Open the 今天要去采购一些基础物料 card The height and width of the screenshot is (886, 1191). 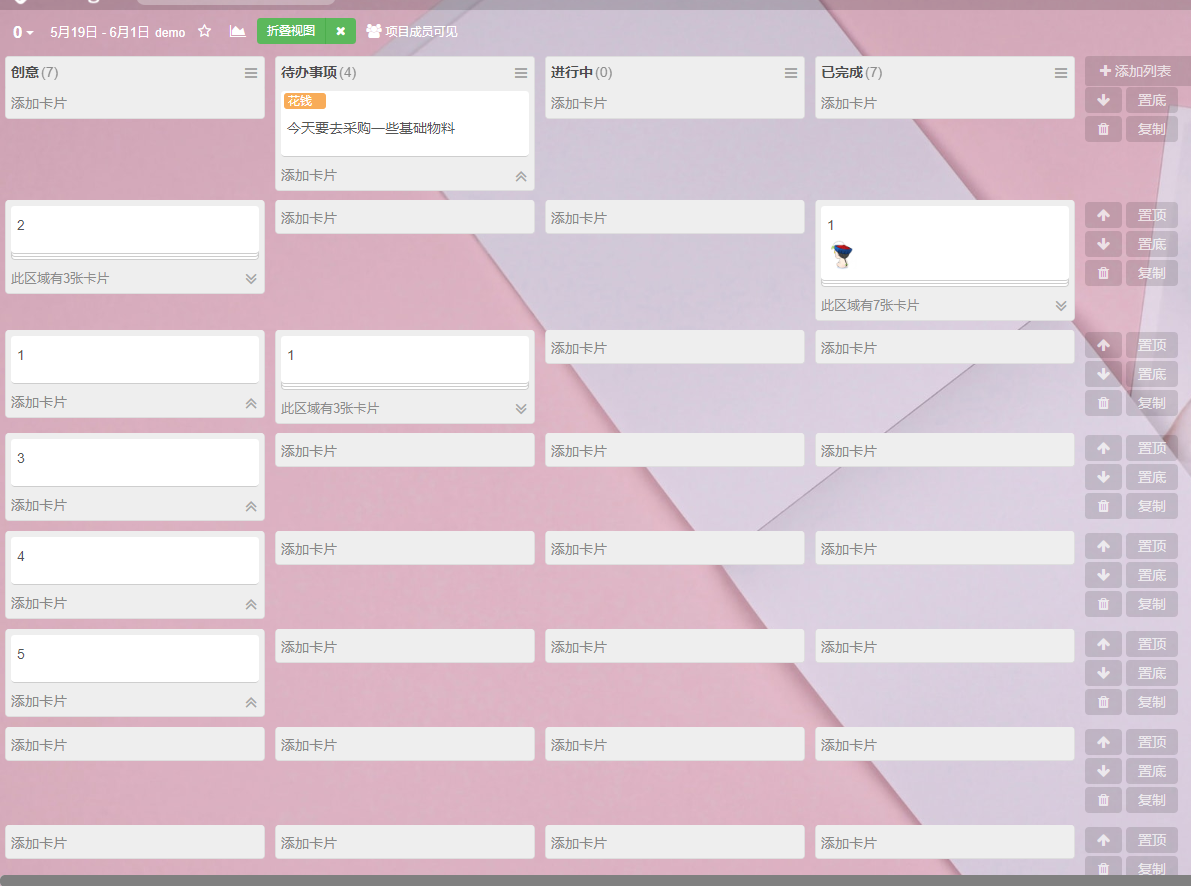(x=404, y=124)
